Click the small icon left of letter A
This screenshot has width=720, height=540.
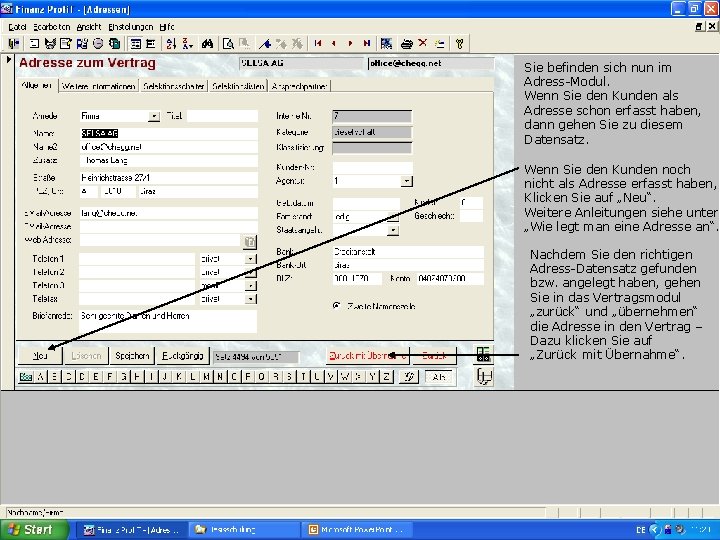[26, 377]
